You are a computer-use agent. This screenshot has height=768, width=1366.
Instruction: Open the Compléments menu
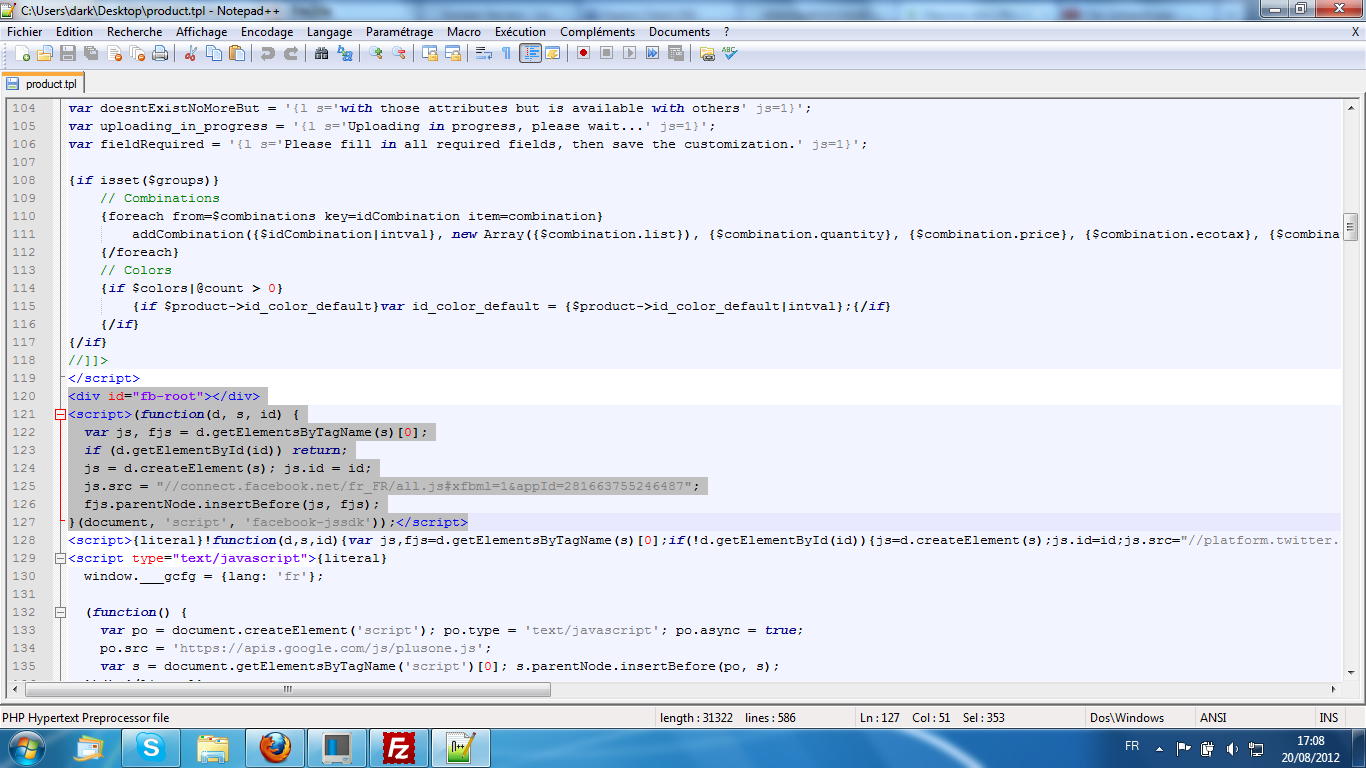(598, 32)
